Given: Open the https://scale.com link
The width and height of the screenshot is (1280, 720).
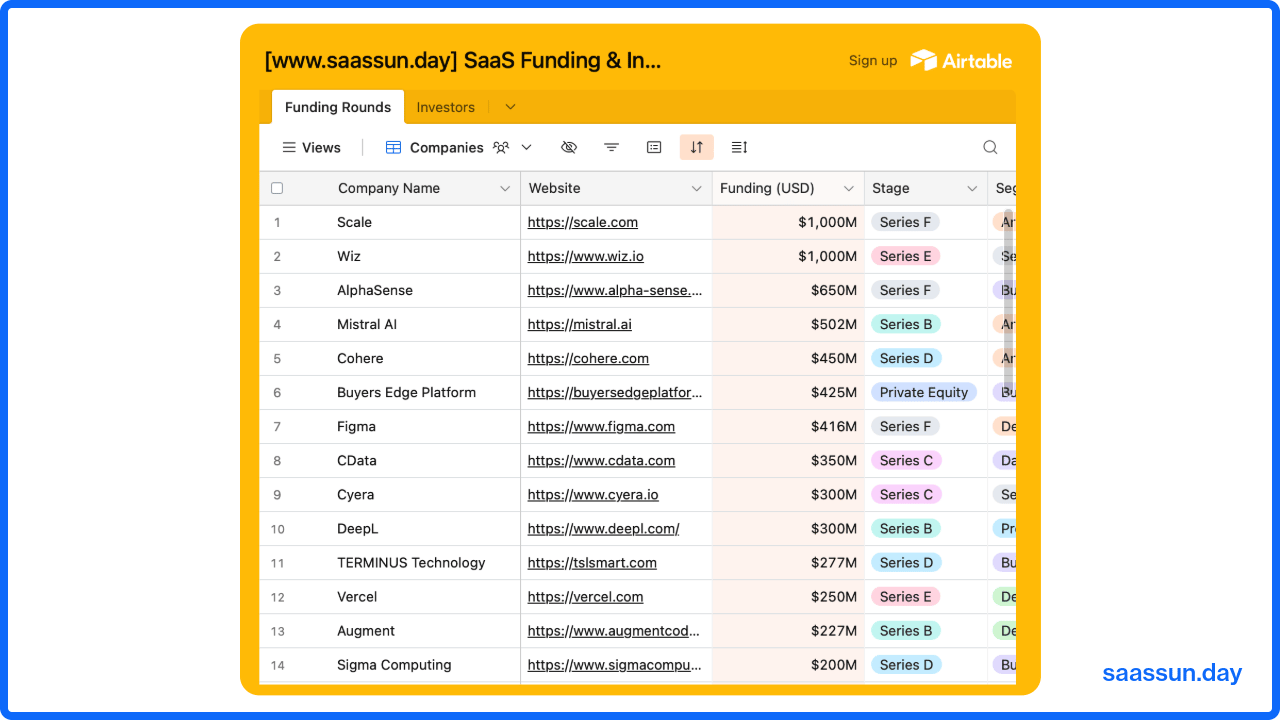Looking at the screenshot, I should point(583,222).
